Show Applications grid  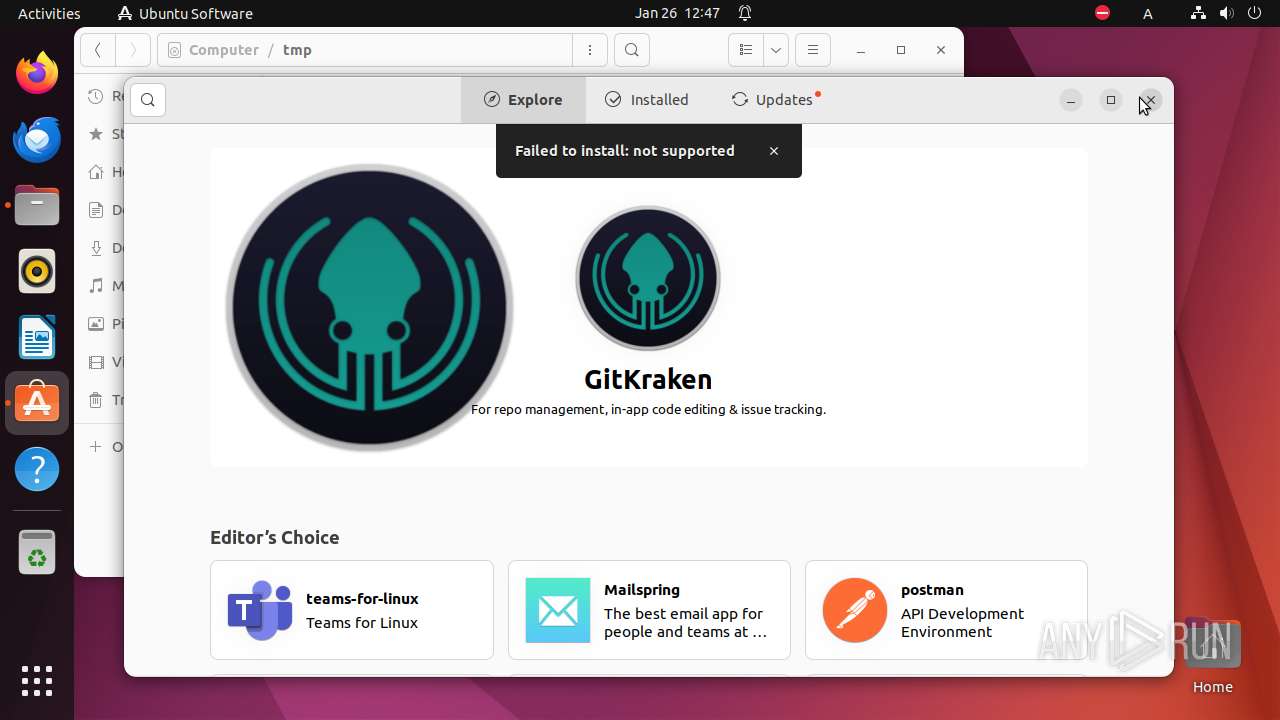[x=37, y=681]
